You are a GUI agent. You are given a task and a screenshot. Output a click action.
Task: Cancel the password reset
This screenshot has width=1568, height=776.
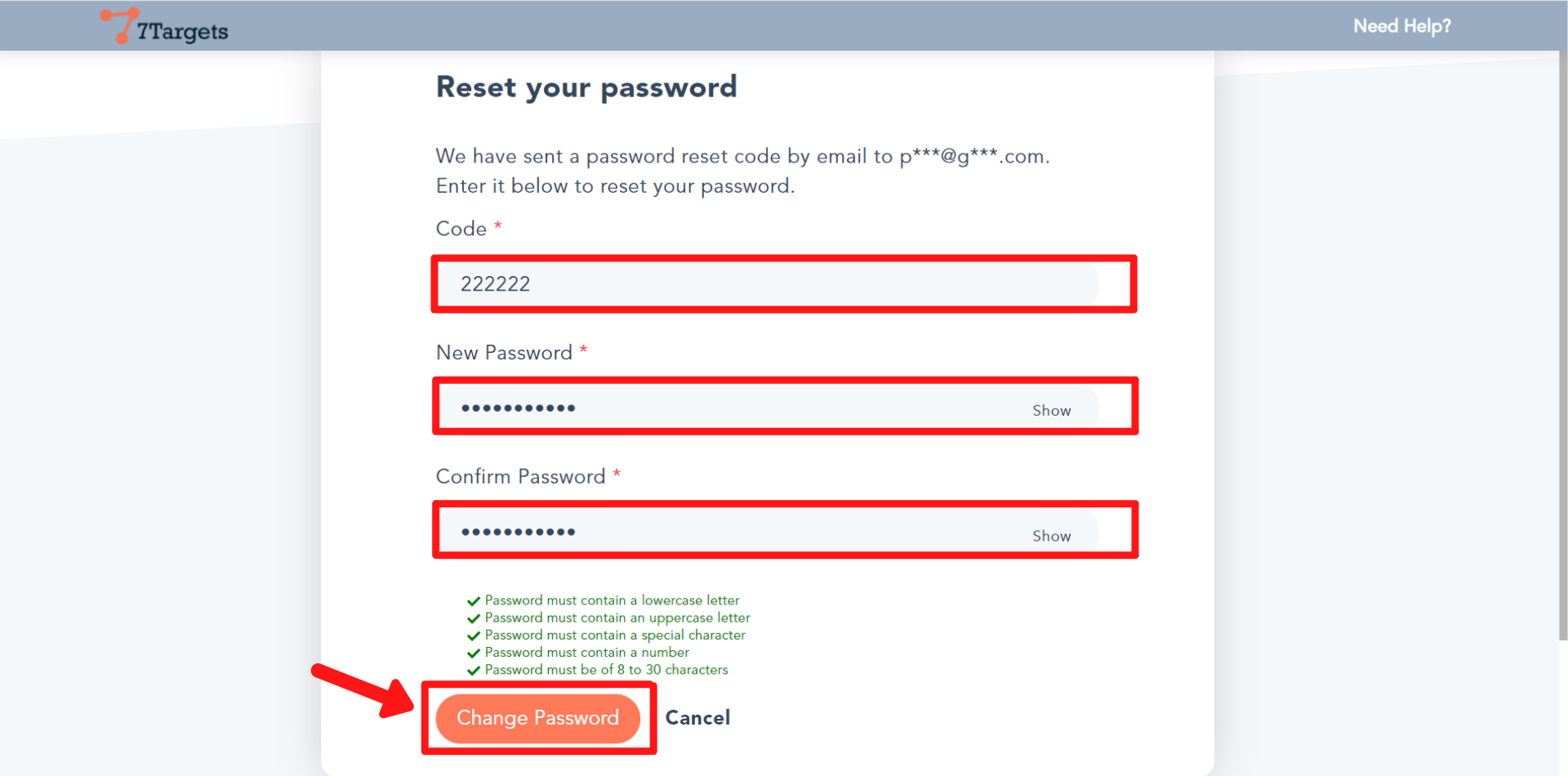click(x=697, y=717)
